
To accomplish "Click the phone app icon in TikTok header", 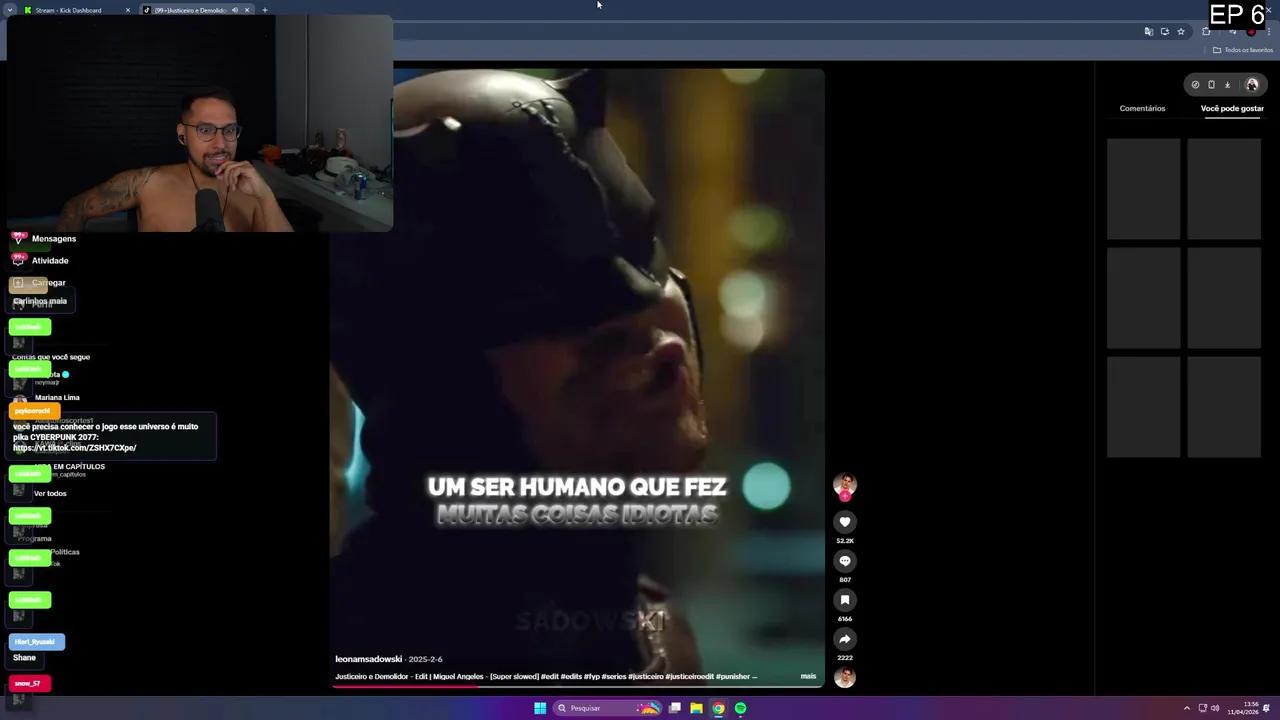I will (1211, 85).
